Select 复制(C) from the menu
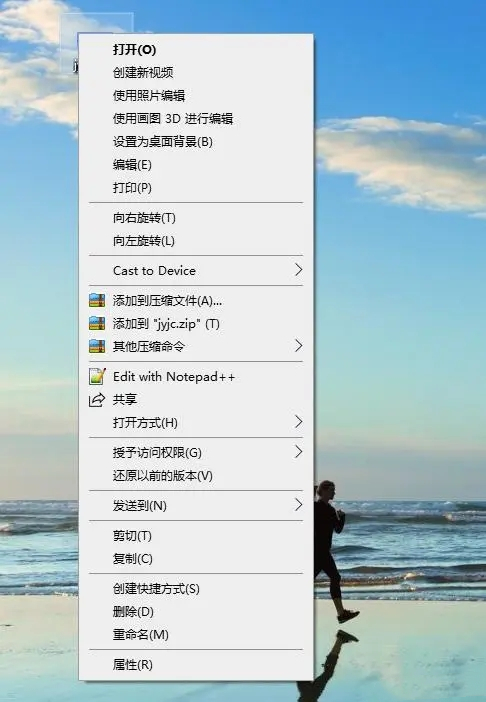Image resolution: width=486 pixels, height=702 pixels. tap(132, 559)
